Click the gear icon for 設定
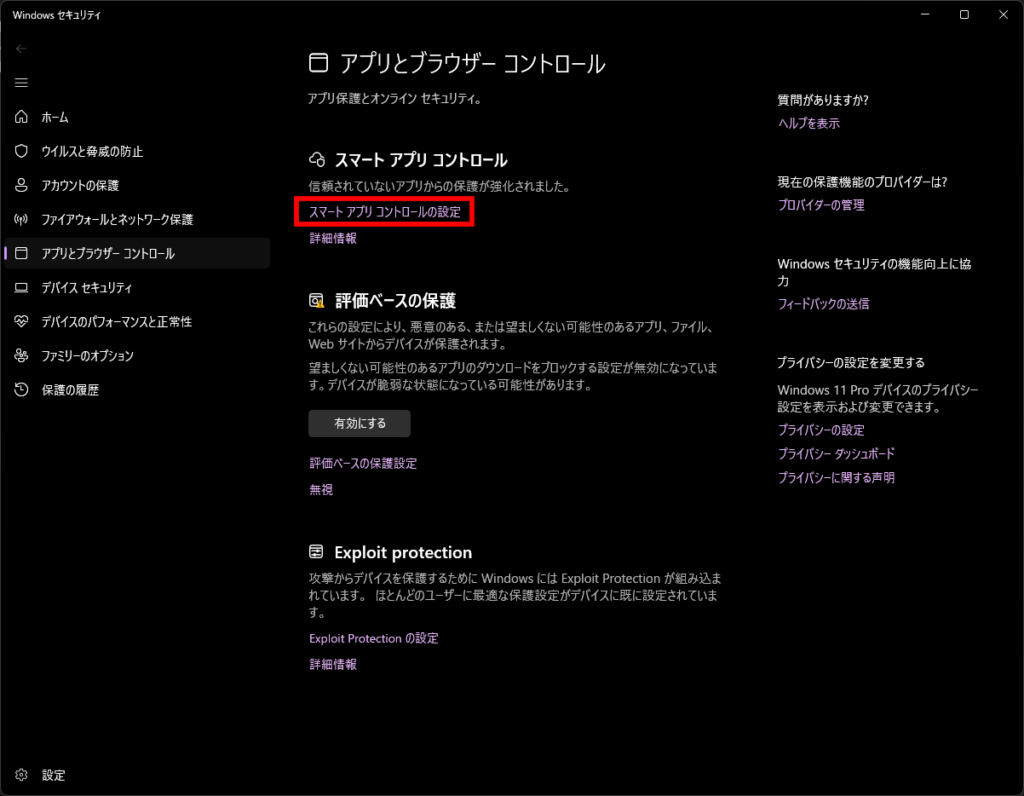The width and height of the screenshot is (1024, 796). tap(22, 774)
